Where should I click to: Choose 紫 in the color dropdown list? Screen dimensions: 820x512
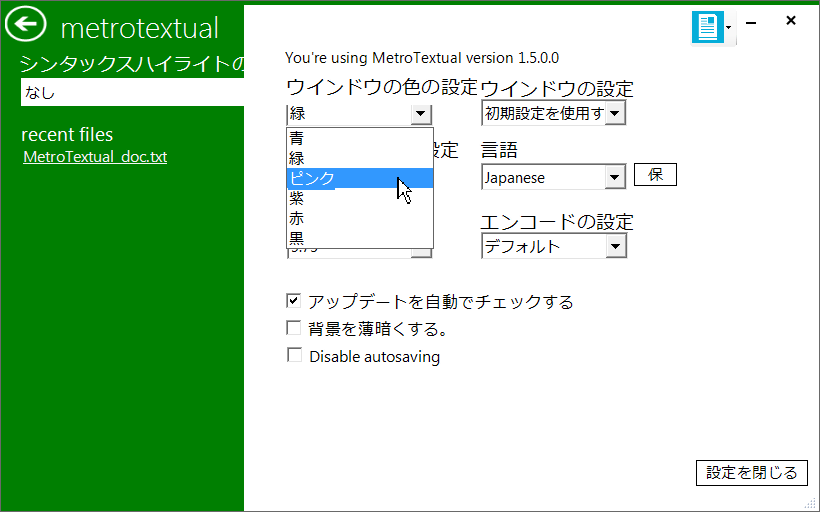360,198
